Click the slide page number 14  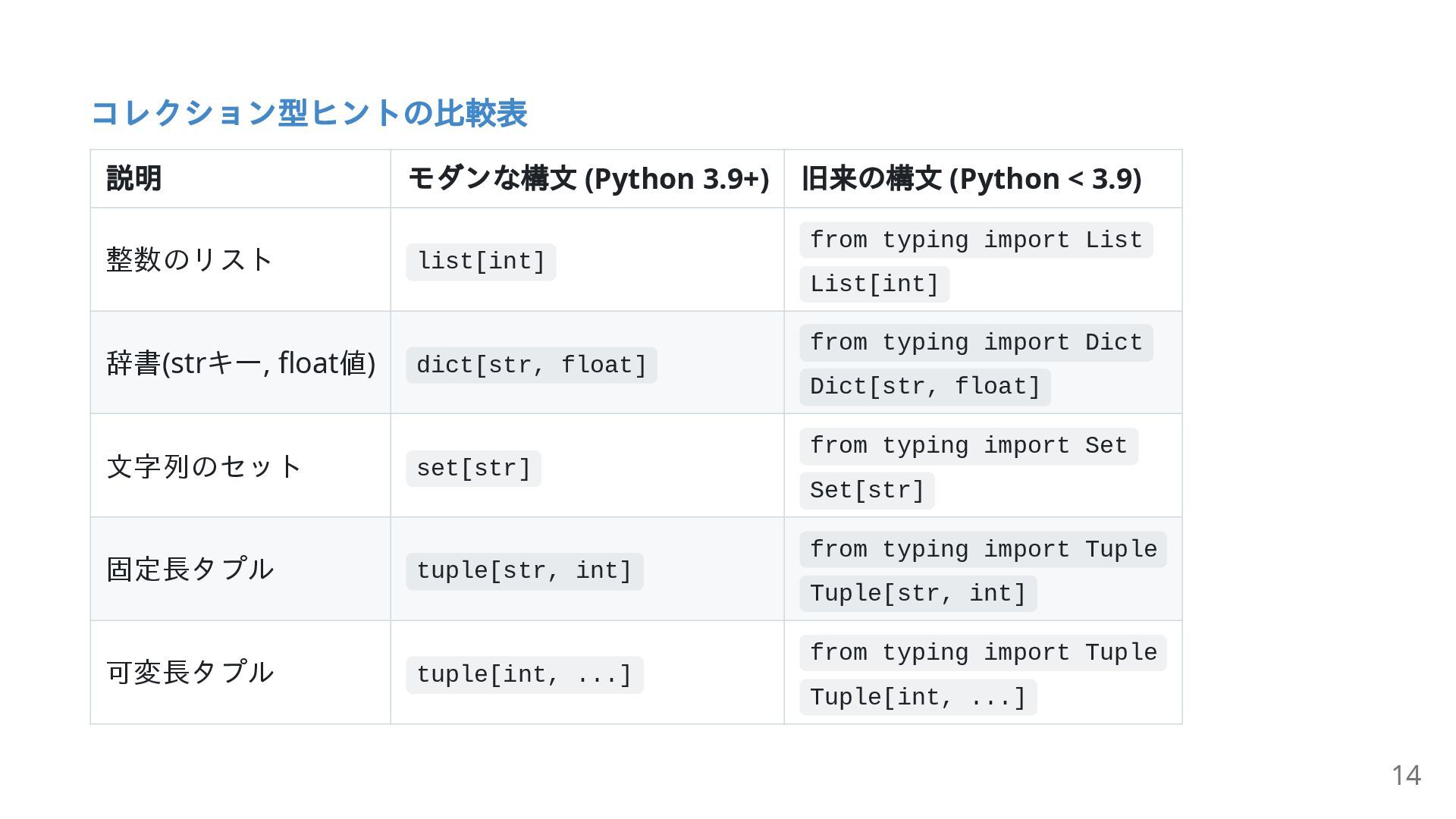point(1406,776)
